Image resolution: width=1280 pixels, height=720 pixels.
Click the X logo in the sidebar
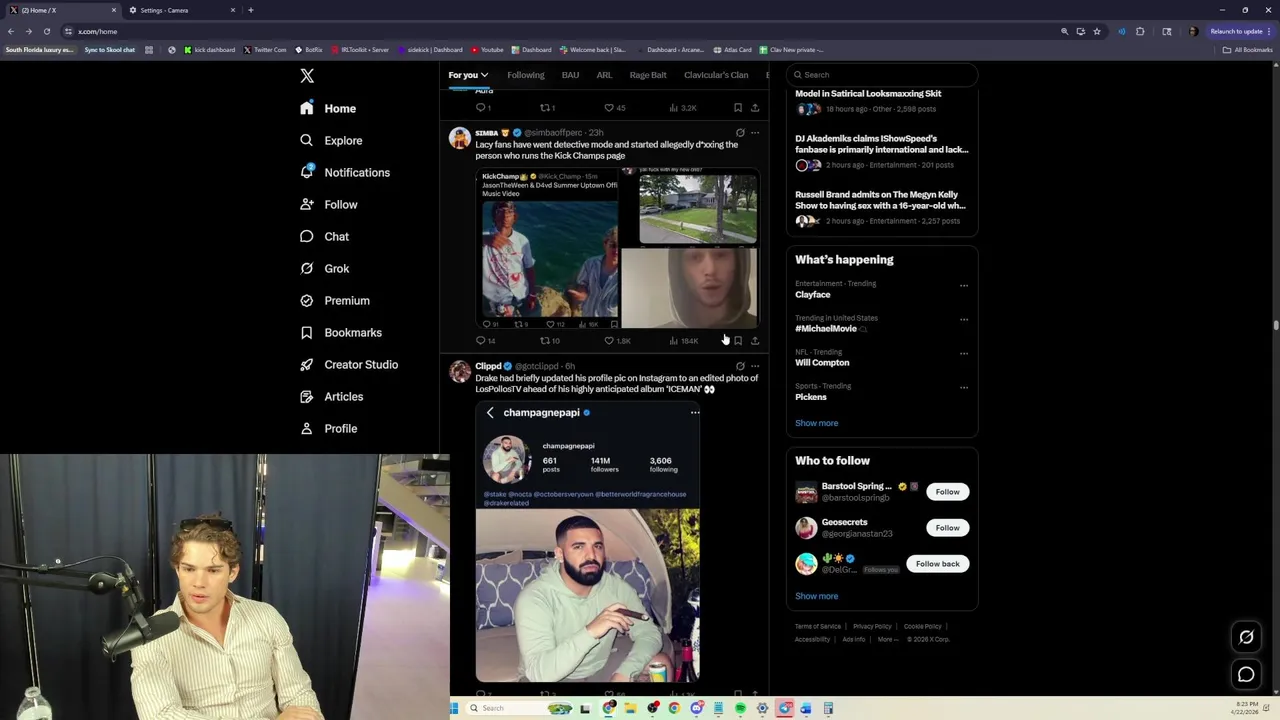(307, 76)
